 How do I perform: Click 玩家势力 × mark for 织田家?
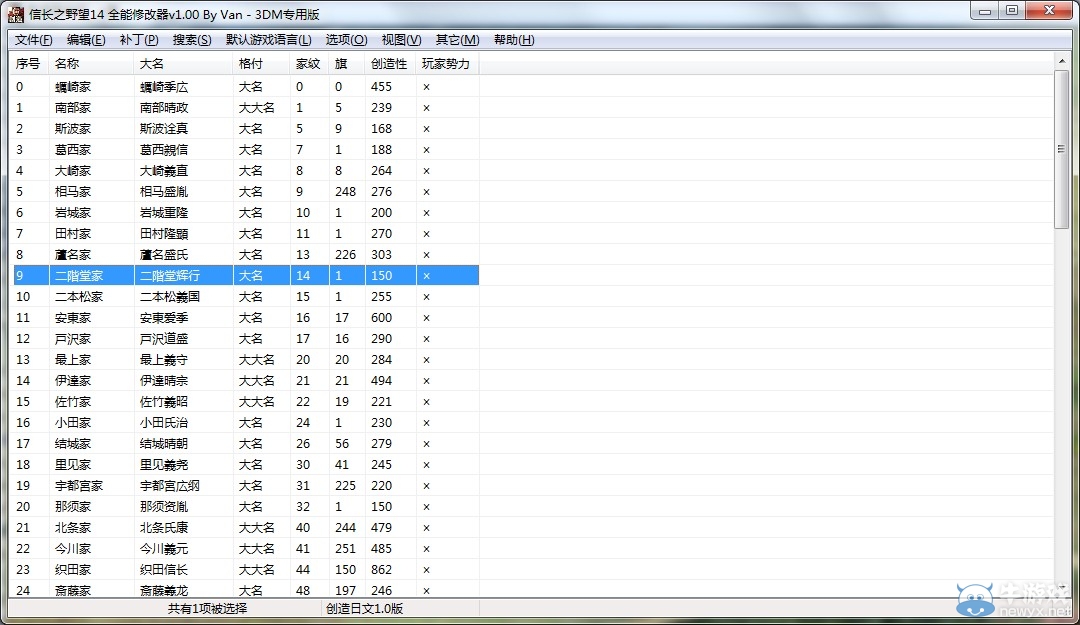coord(426,570)
